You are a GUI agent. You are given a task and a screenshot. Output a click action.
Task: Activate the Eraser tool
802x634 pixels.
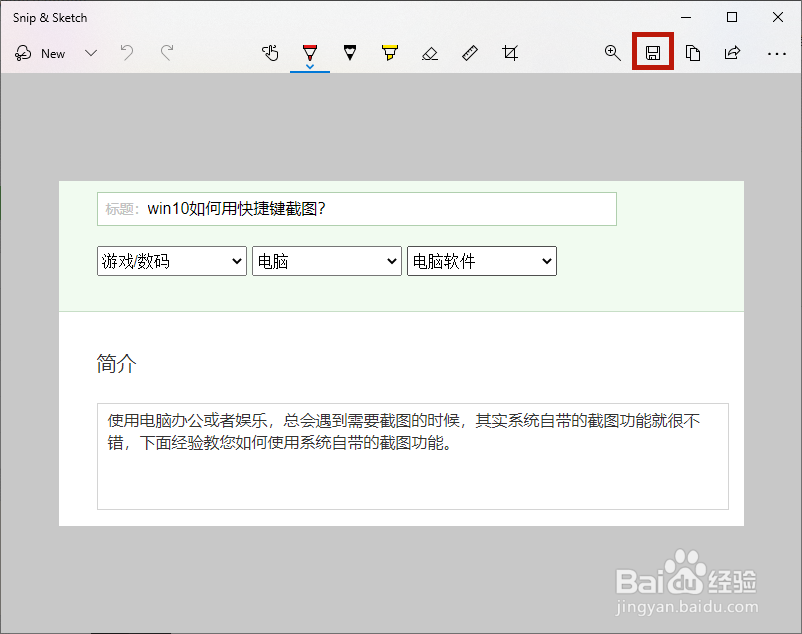tap(430, 53)
